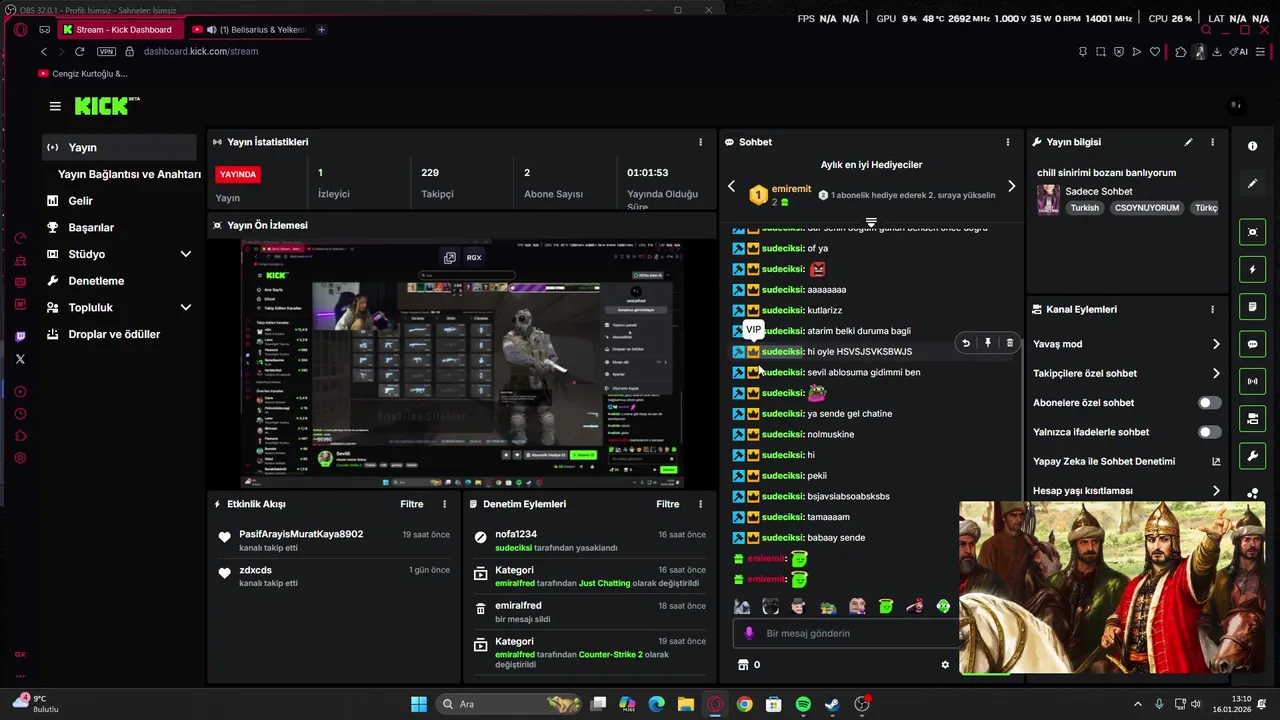Click the KICK logo
The image size is (1280, 720).
[106, 106]
